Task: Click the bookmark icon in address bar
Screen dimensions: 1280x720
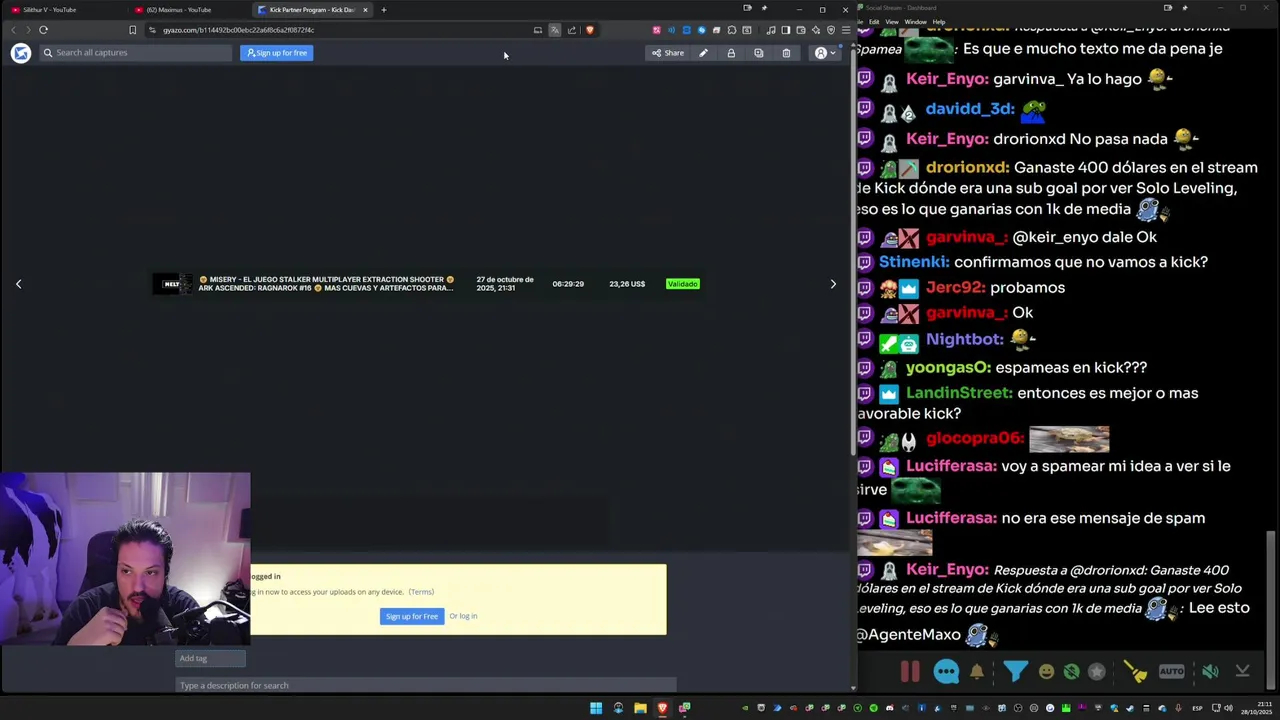Action: coord(132,30)
